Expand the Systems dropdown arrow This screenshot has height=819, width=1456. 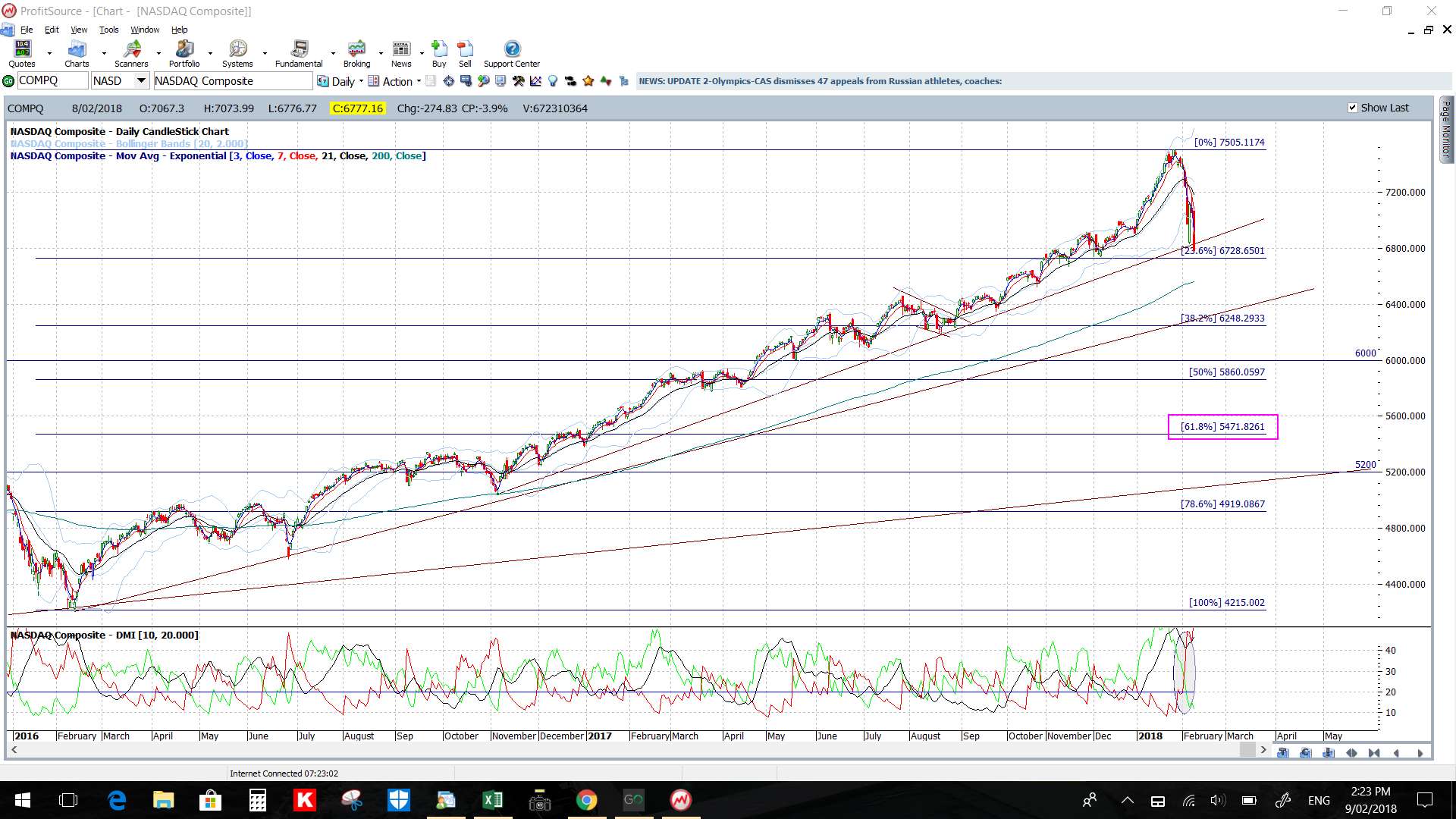click(x=265, y=54)
